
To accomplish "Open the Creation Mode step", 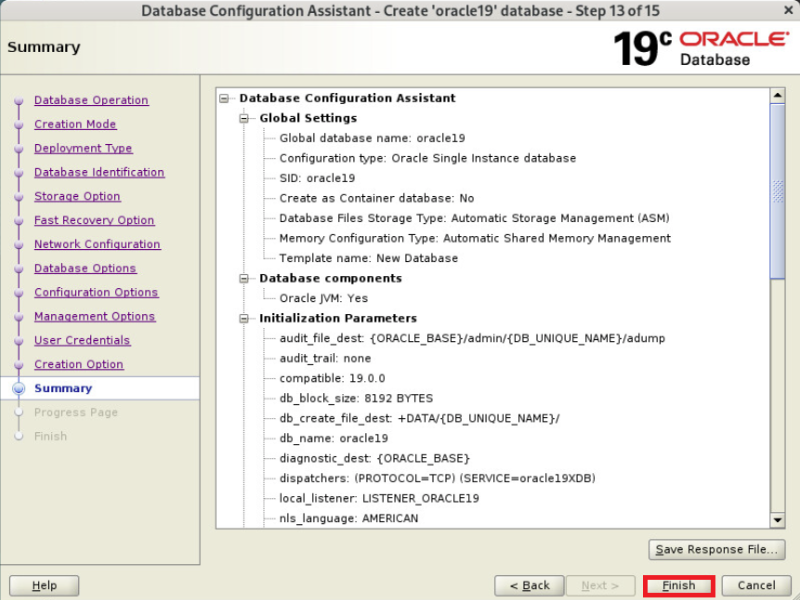I will click(x=75, y=124).
